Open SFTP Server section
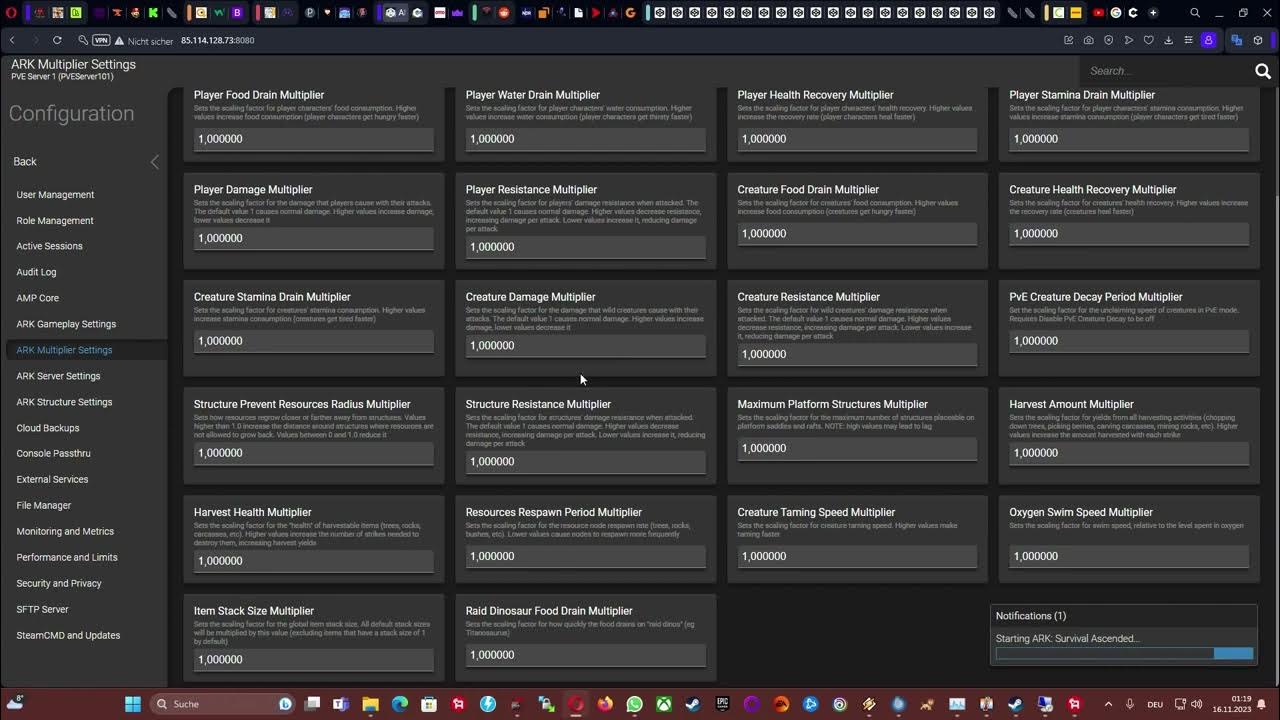Screen dimensions: 1280x720 click(x=42, y=609)
